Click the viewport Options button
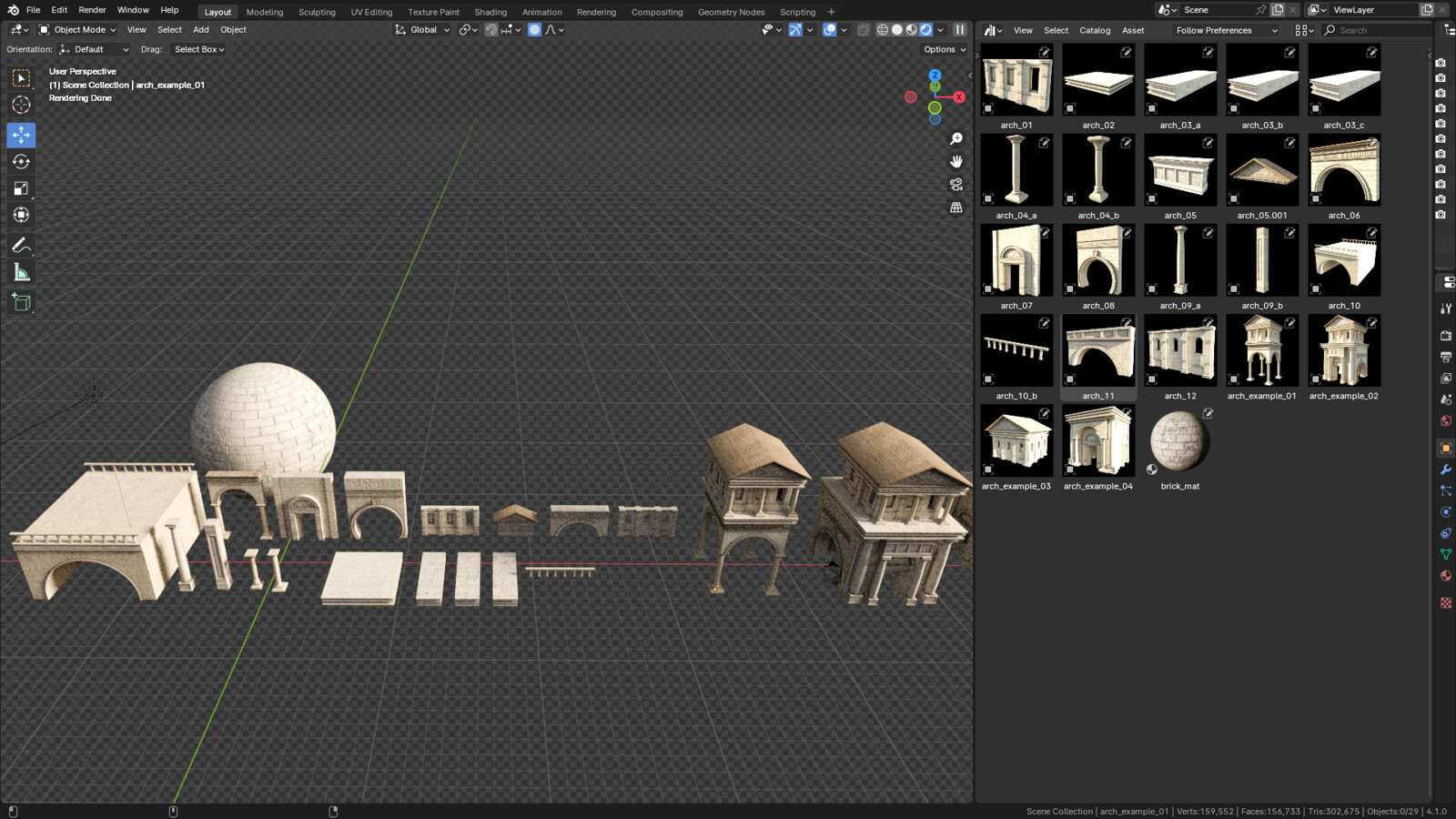 click(944, 49)
